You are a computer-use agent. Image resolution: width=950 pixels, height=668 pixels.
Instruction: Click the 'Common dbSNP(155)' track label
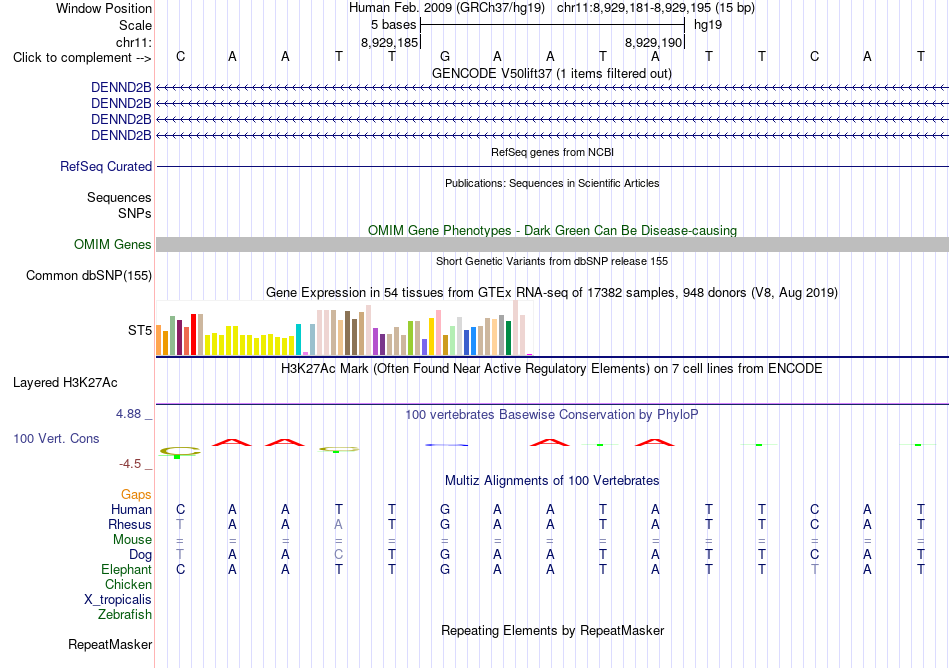[x=88, y=276]
